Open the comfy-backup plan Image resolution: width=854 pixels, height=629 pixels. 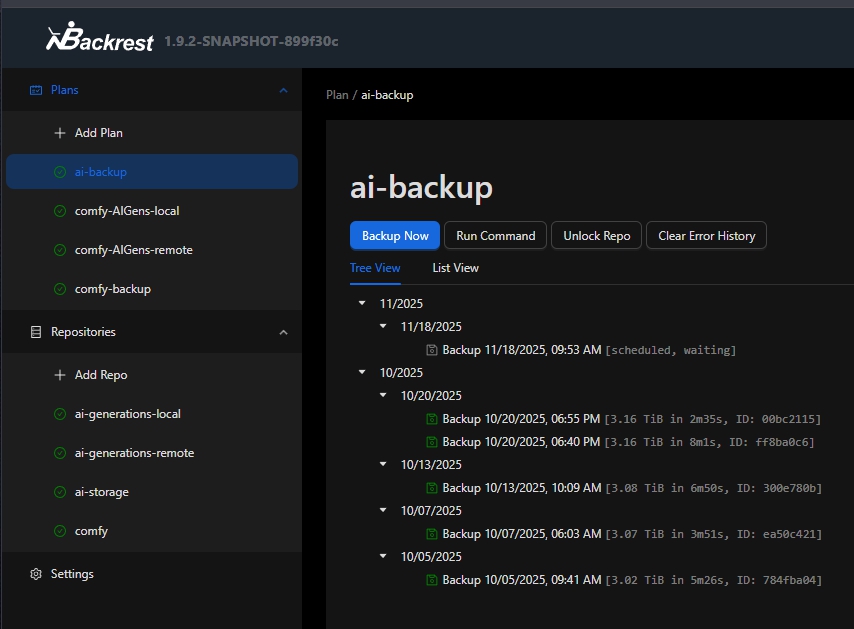(112, 289)
